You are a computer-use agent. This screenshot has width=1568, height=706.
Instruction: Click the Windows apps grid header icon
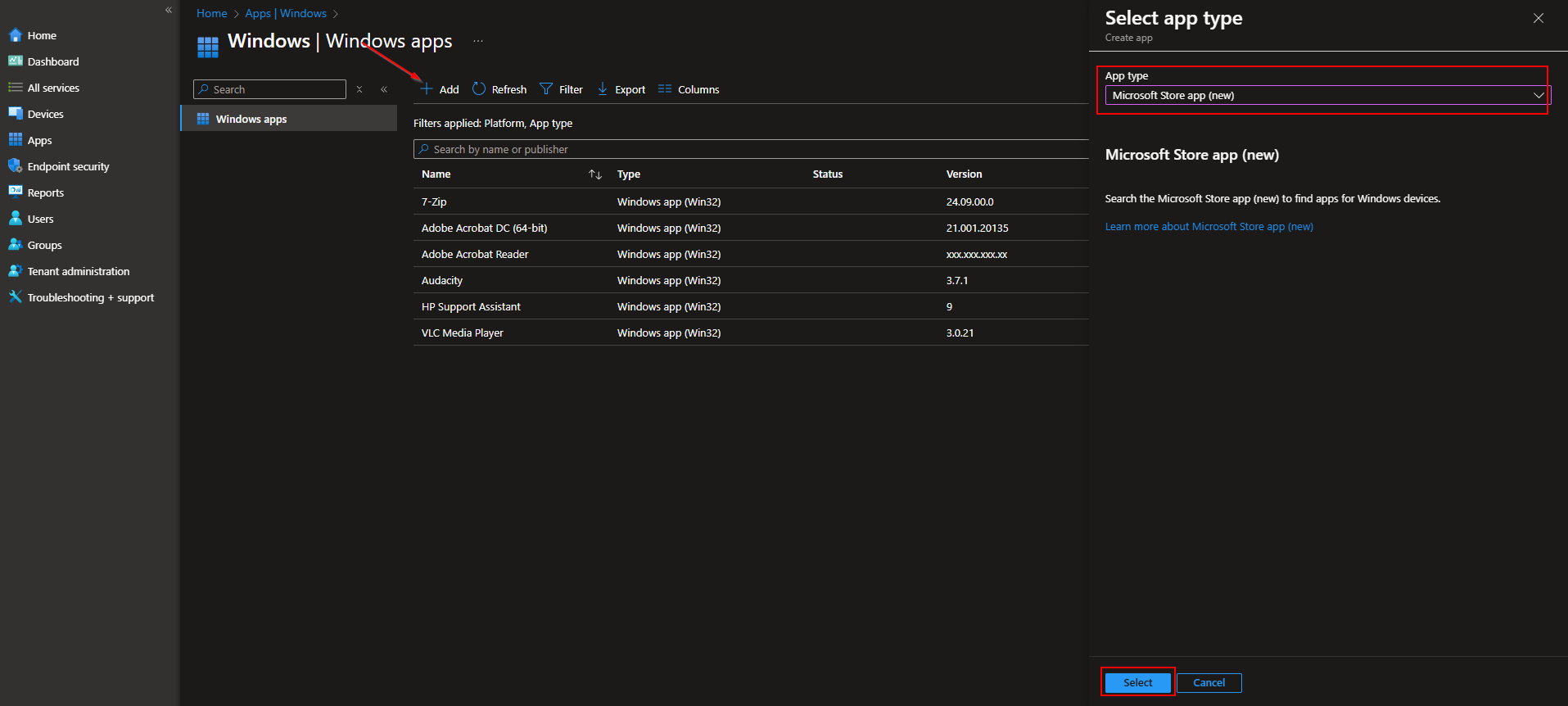click(208, 47)
